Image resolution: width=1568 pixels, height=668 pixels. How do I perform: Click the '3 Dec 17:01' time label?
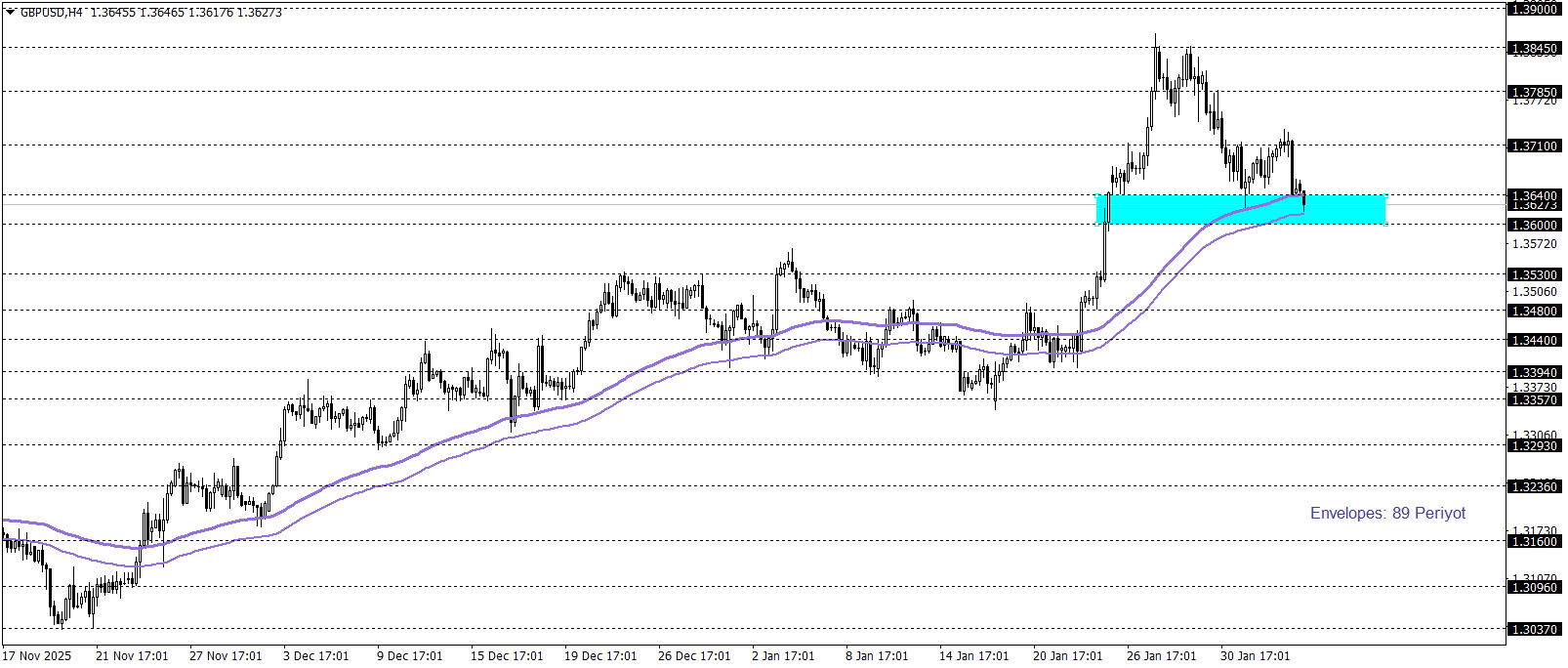[315, 655]
